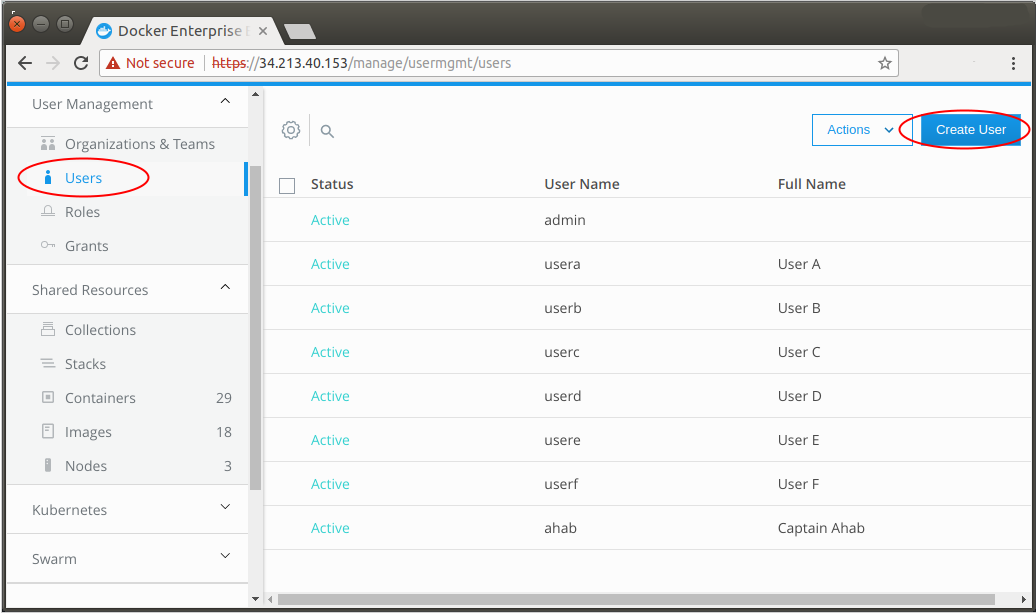Expand the Swarm section
The width and height of the screenshot is (1036, 613).
(x=225, y=558)
